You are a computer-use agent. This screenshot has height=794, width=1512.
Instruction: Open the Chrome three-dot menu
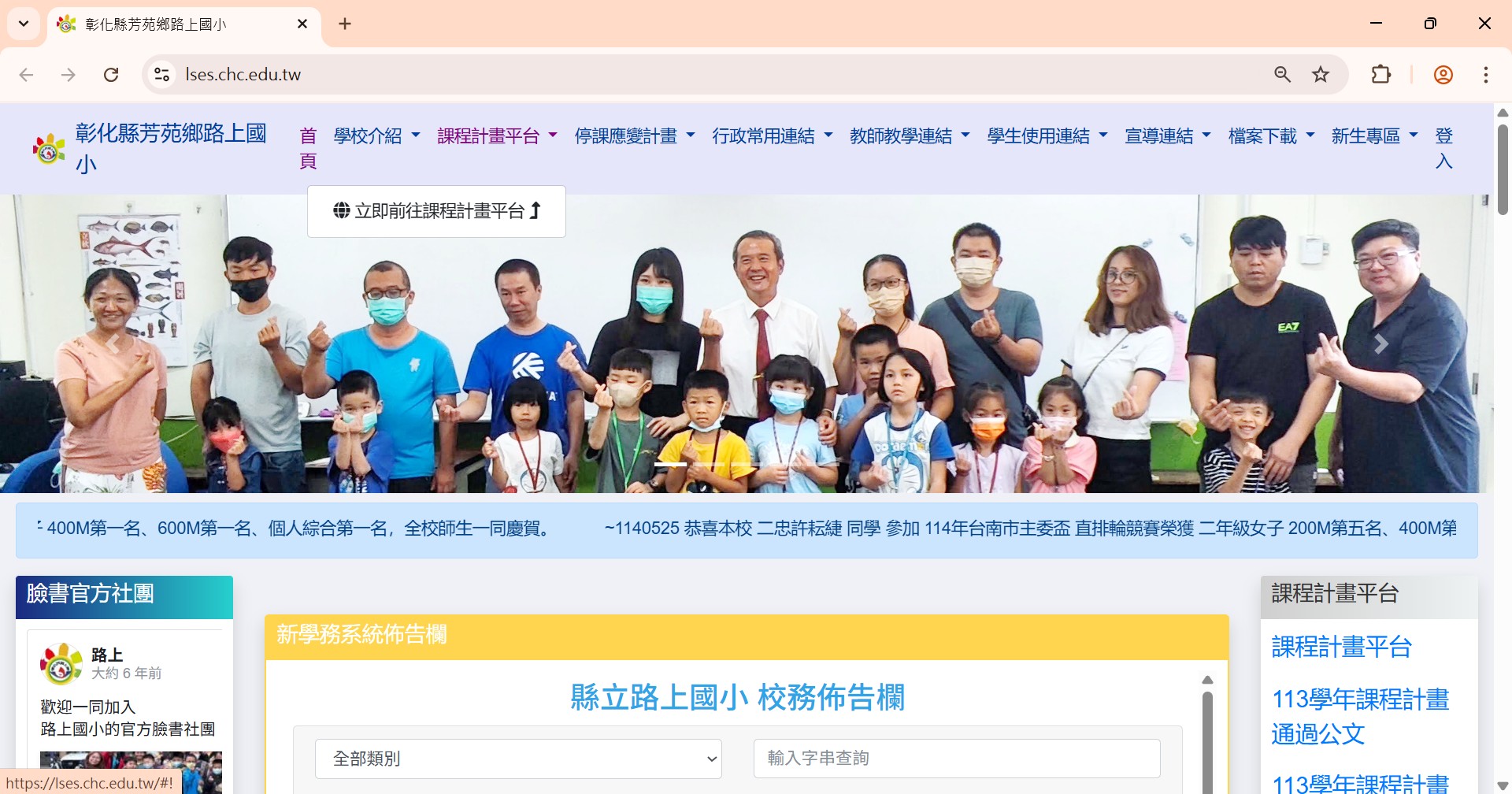coord(1486,75)
